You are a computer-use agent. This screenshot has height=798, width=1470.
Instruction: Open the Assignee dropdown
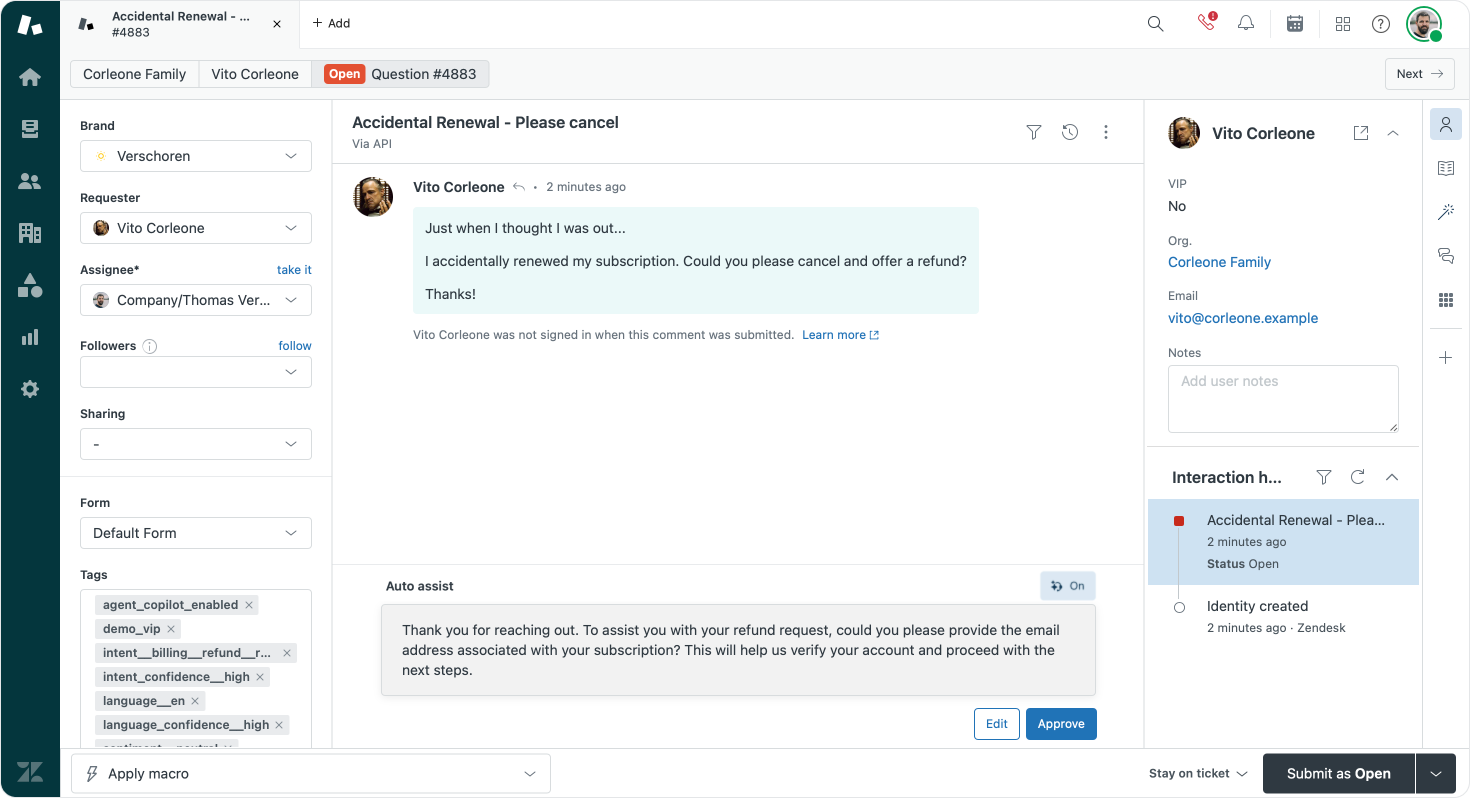(196, 300)
